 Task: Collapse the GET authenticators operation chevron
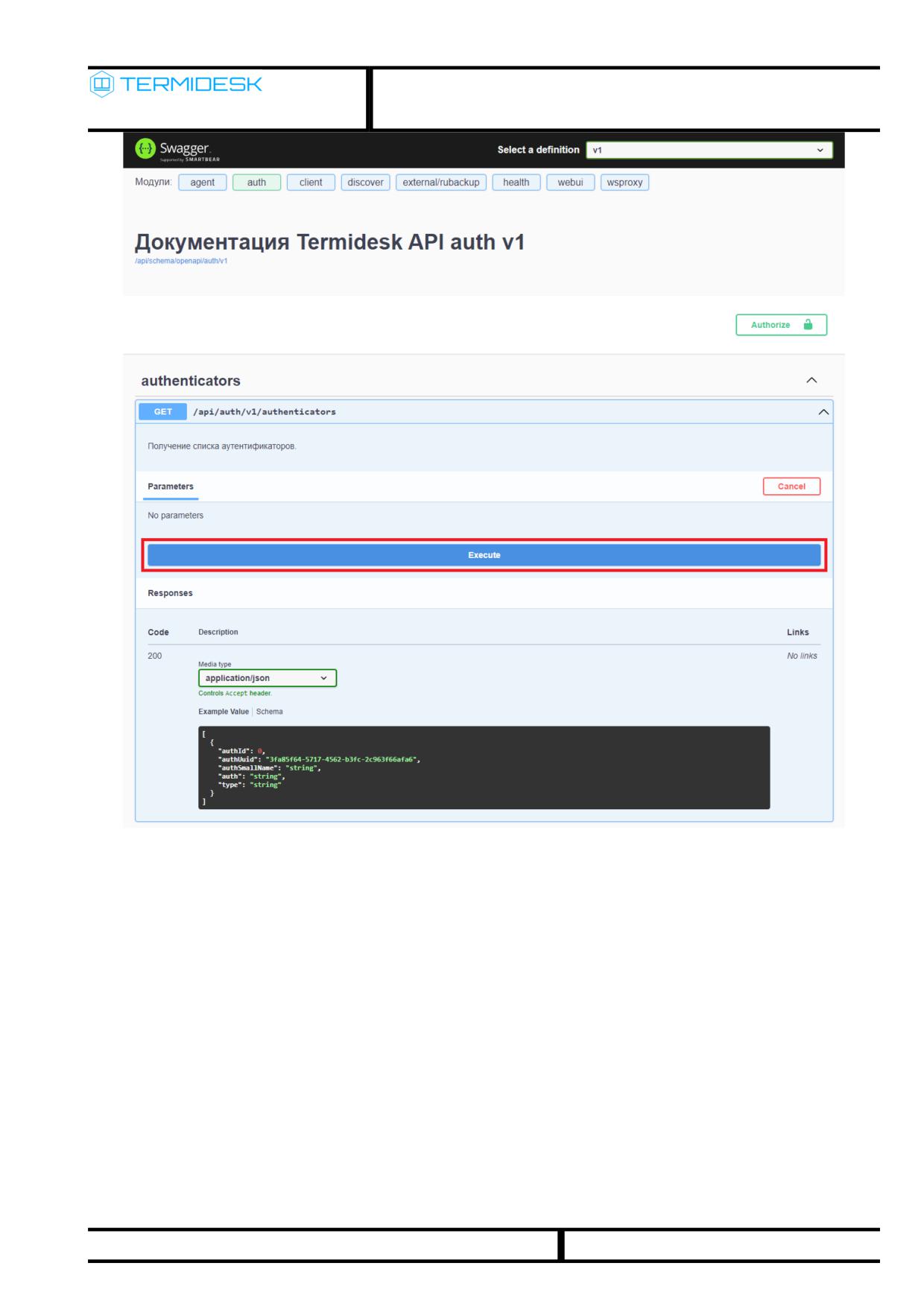point(823,412)
